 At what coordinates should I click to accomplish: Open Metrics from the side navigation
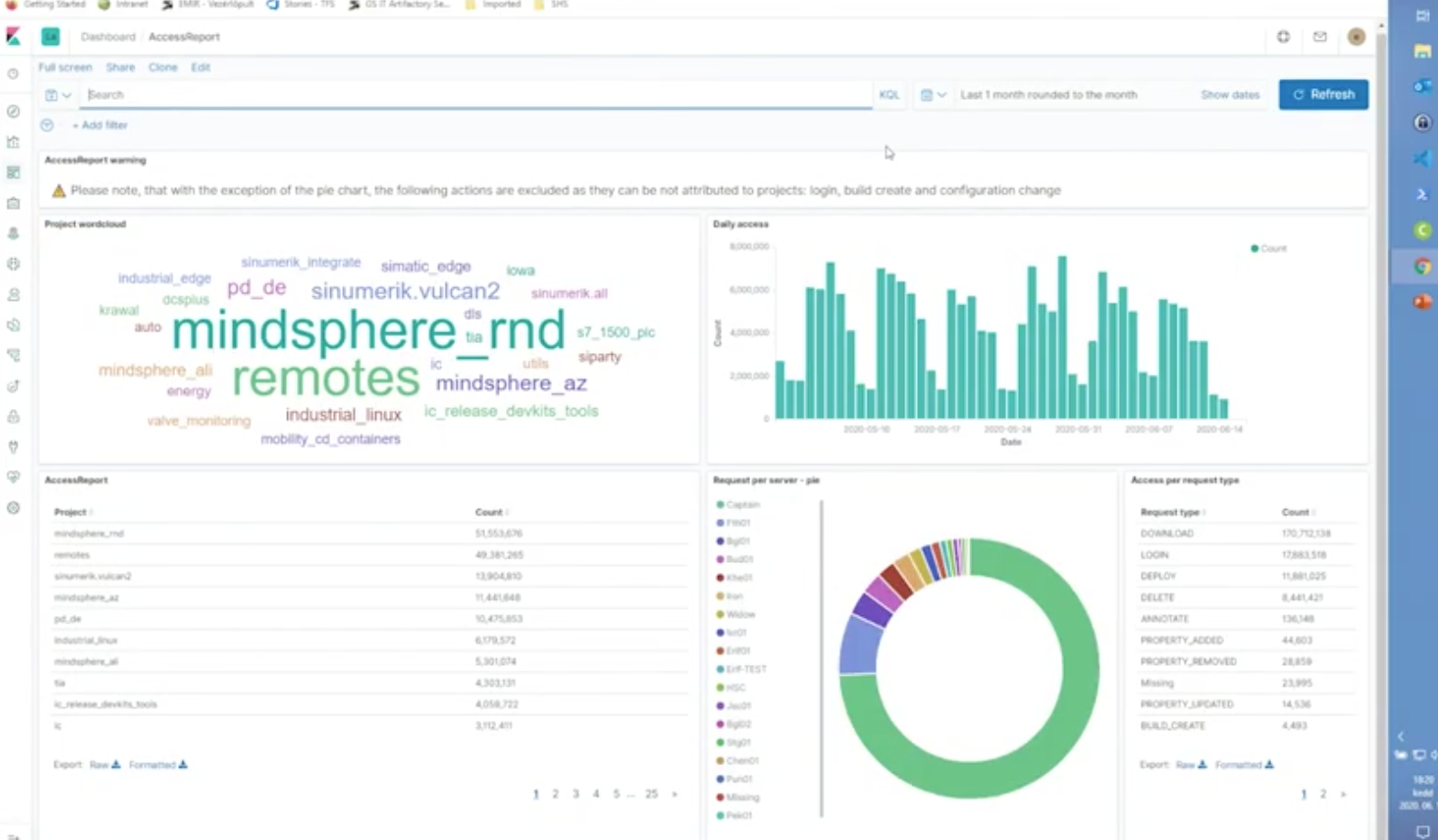pyautogui.click(x=13, y=294)
